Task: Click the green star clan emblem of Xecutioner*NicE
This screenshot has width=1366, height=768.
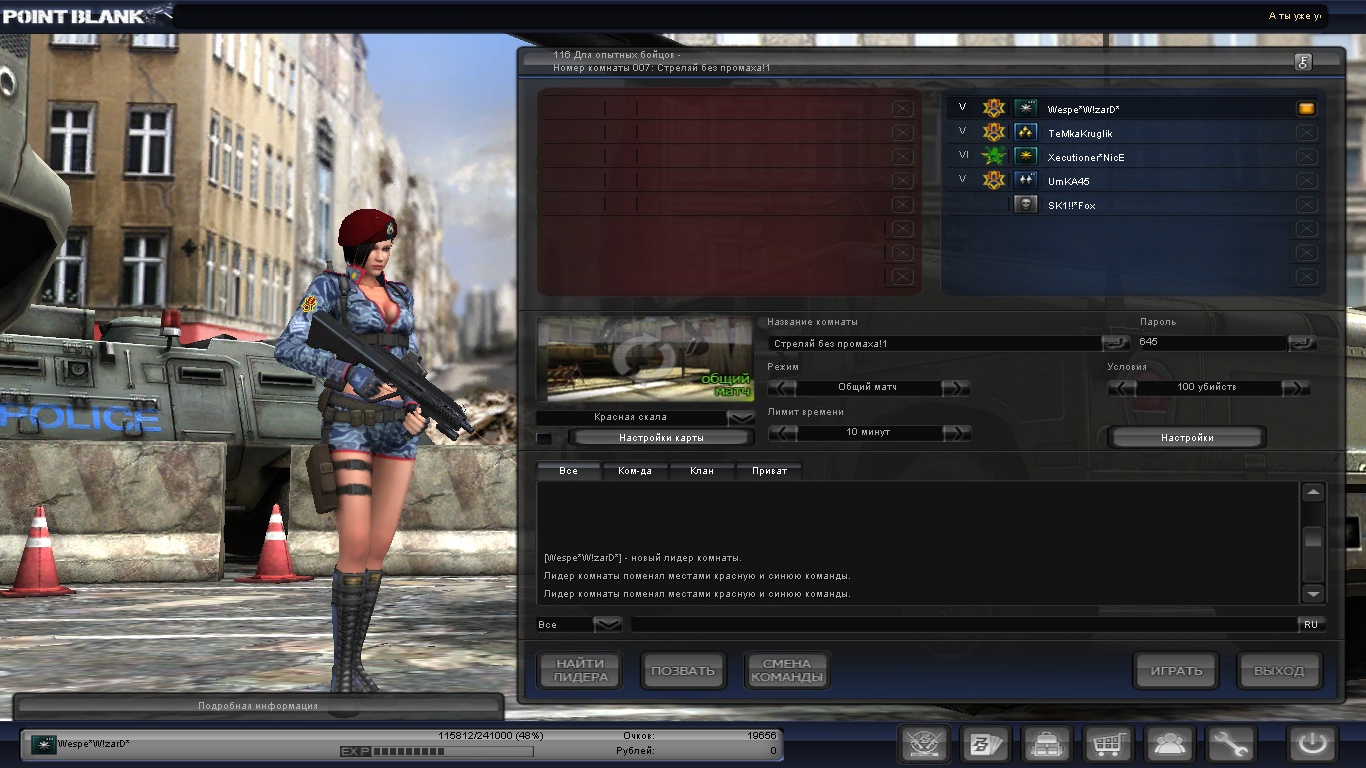Action: click(993, 156)
